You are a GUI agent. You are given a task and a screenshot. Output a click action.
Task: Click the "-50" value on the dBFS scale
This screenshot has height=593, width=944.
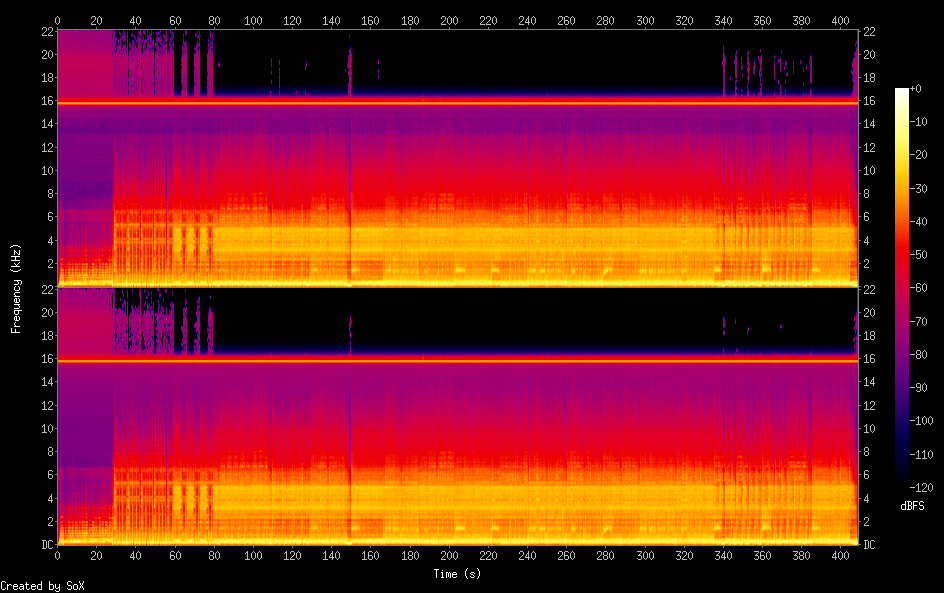pyautogui.click(x=918, y=255)
